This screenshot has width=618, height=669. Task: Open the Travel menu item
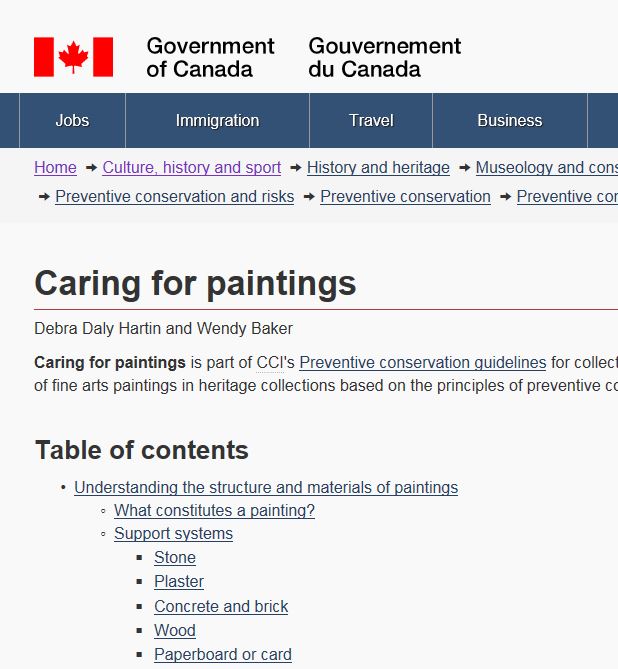pos(371,120)
